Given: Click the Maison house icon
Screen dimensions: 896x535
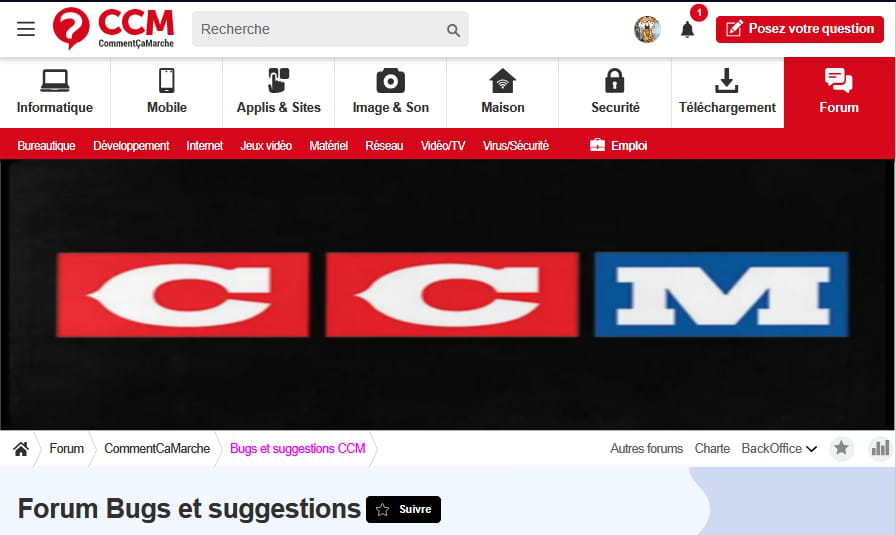Looking at the screenshot, I should click(x=502, y=81).
